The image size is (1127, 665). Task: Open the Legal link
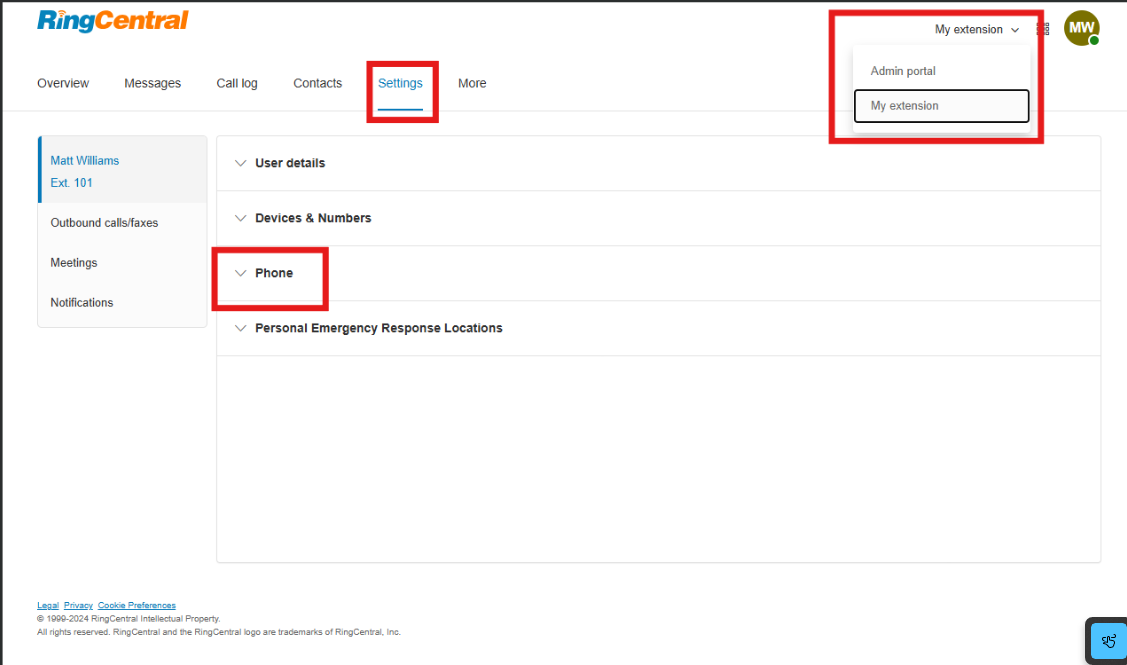pos(48,605)
